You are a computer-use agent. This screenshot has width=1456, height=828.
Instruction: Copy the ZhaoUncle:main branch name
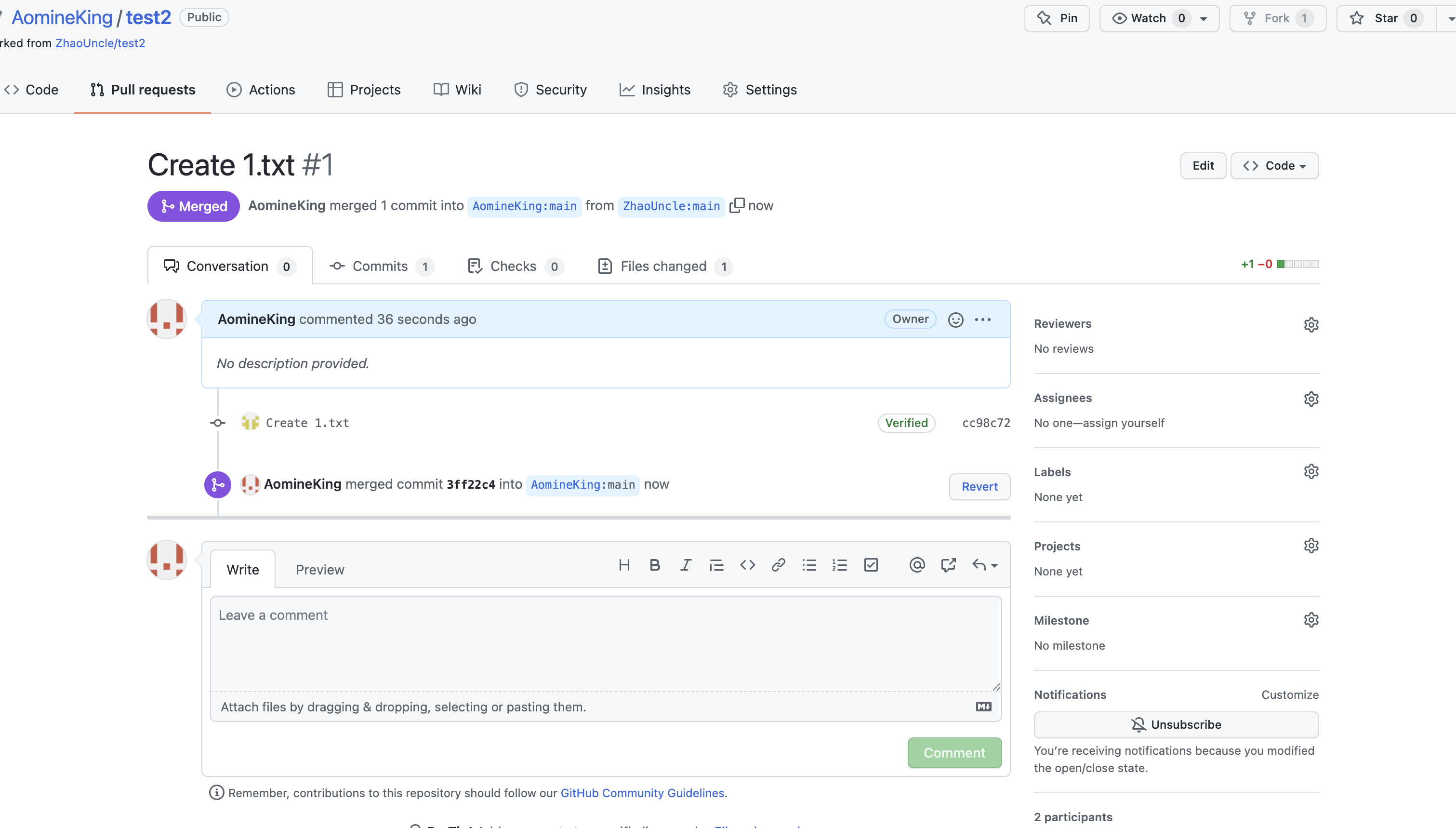[x=737, y=205]
